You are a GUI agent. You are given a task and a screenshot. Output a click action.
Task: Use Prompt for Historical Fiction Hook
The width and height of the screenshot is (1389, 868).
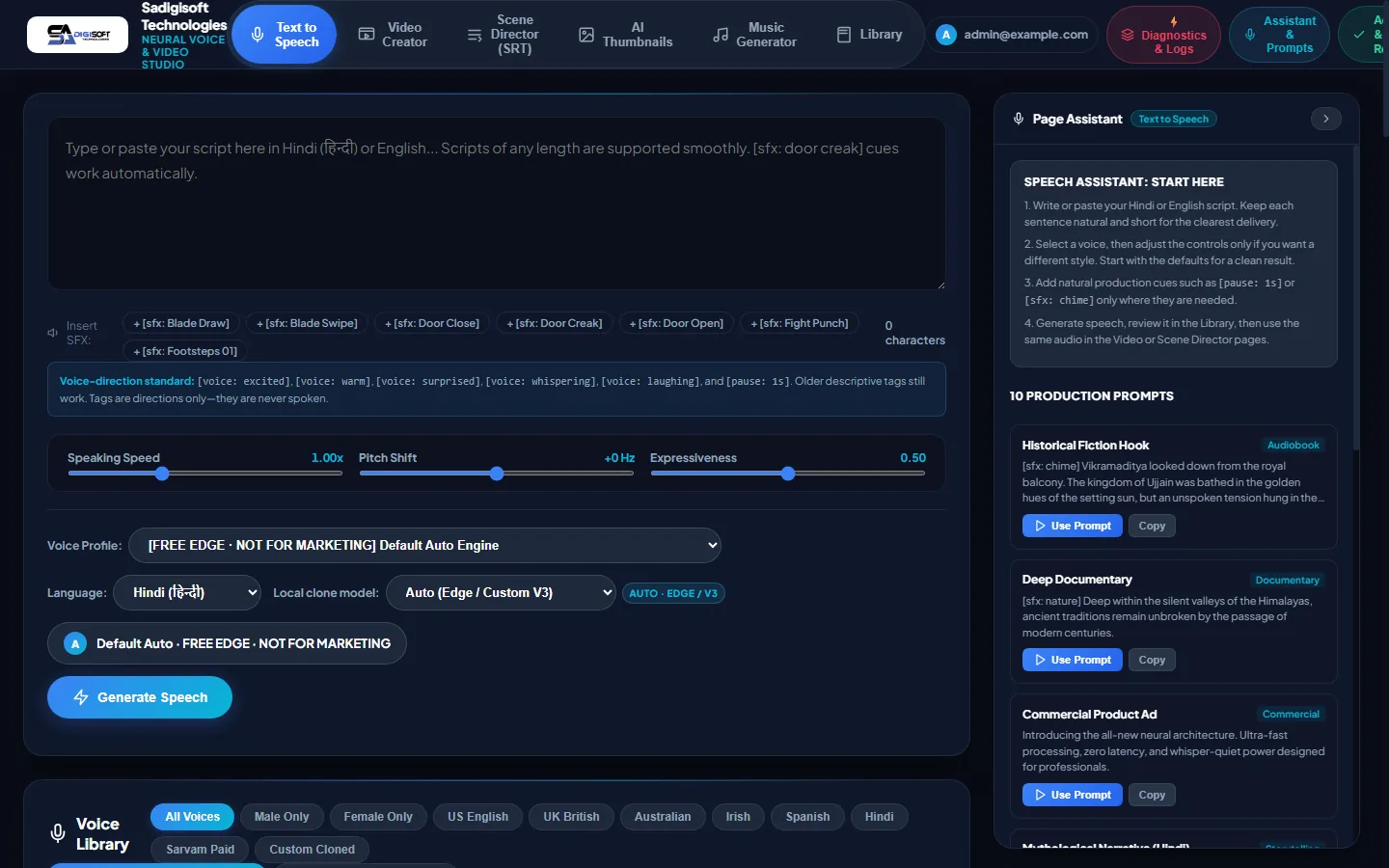(x=1073, y=526)
